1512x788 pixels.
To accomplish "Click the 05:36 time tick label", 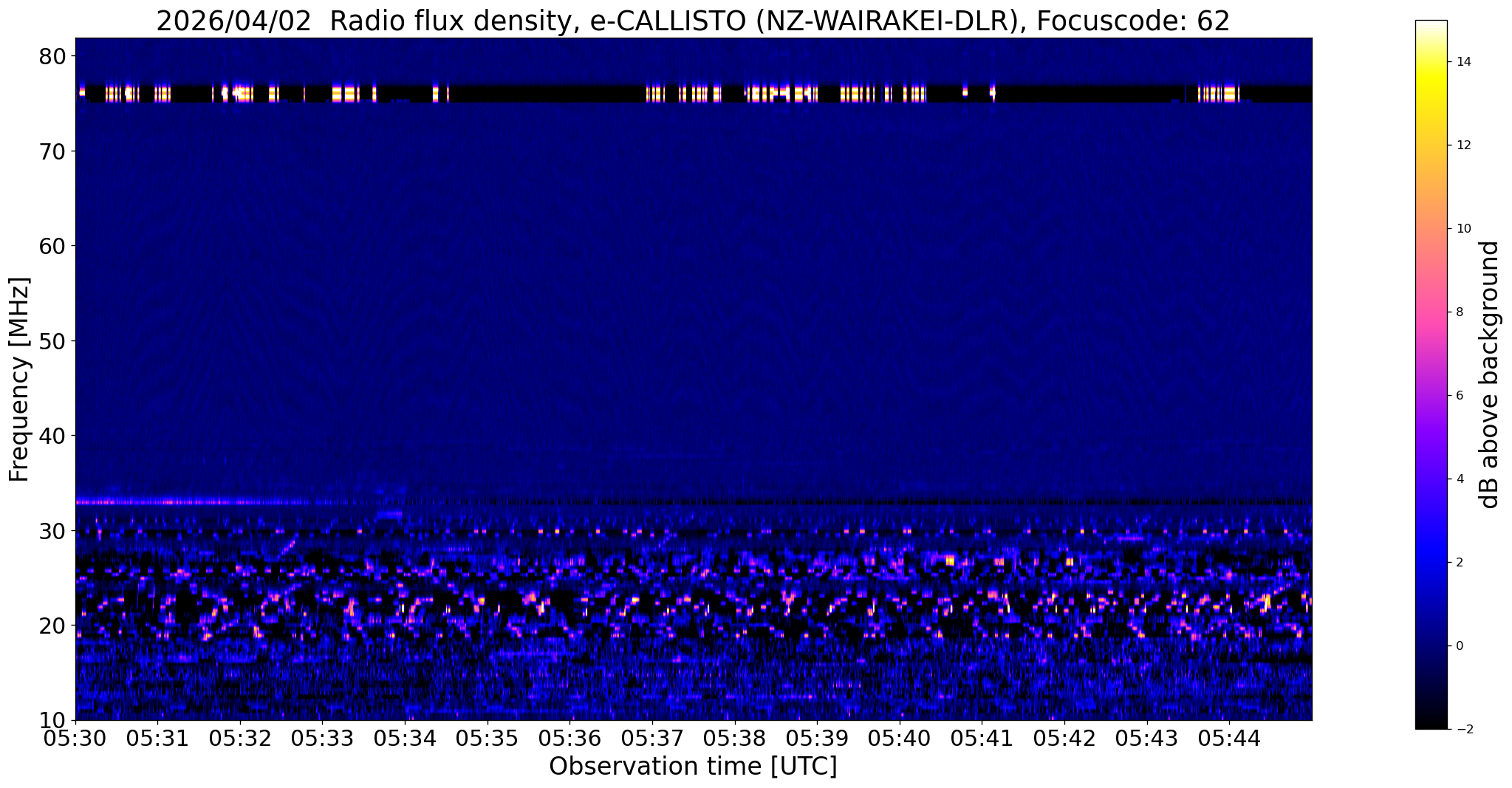I will point(569,739).
